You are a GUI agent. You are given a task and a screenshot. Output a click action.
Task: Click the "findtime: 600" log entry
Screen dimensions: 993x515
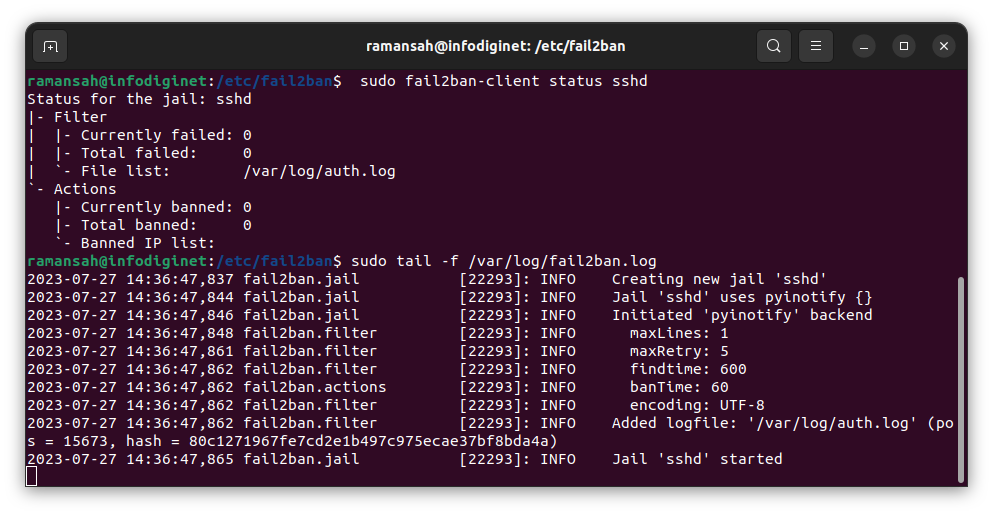(x=688, y=369)
